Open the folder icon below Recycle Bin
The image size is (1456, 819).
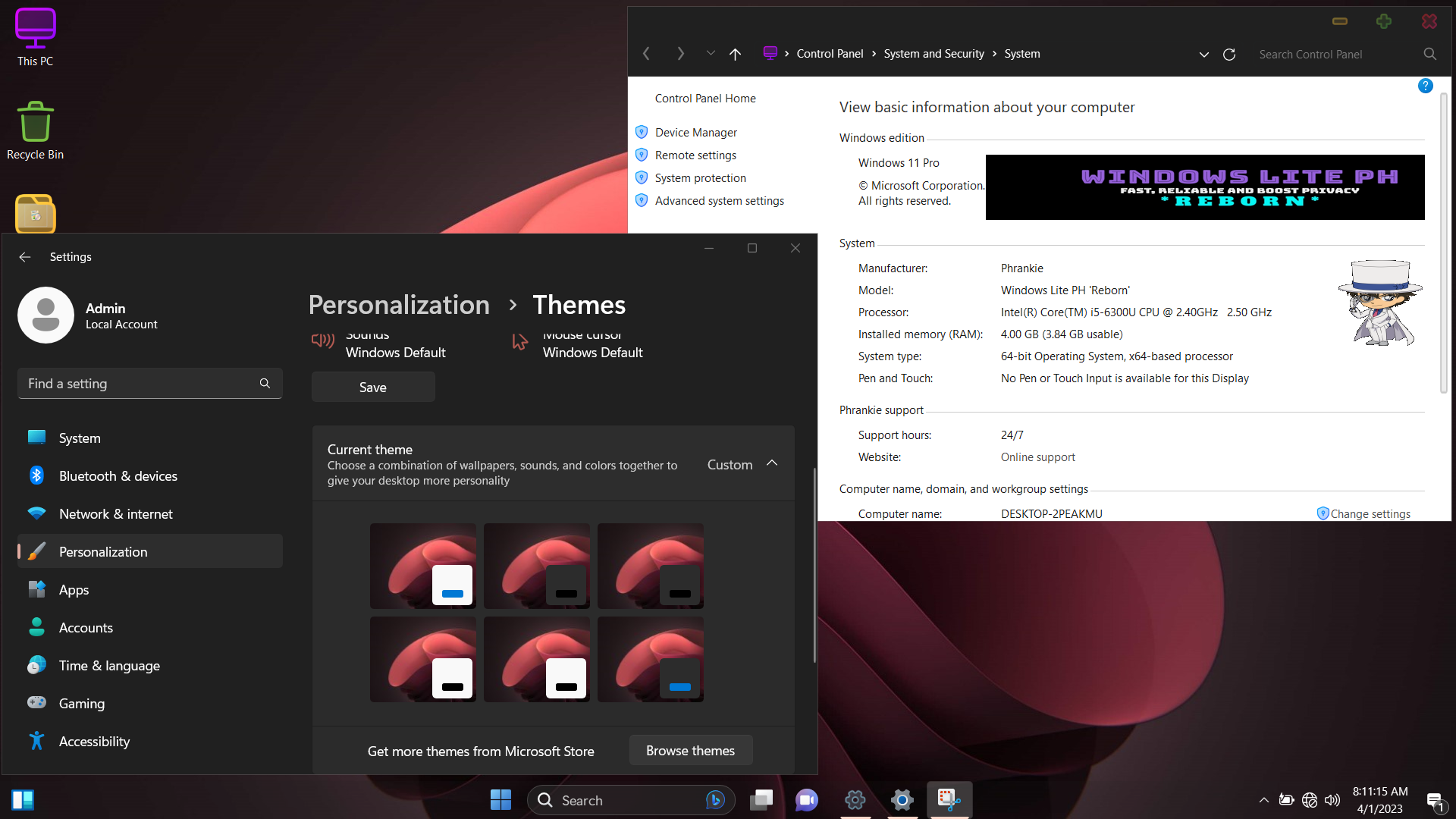pyautogui.click(x=35, y=214)
